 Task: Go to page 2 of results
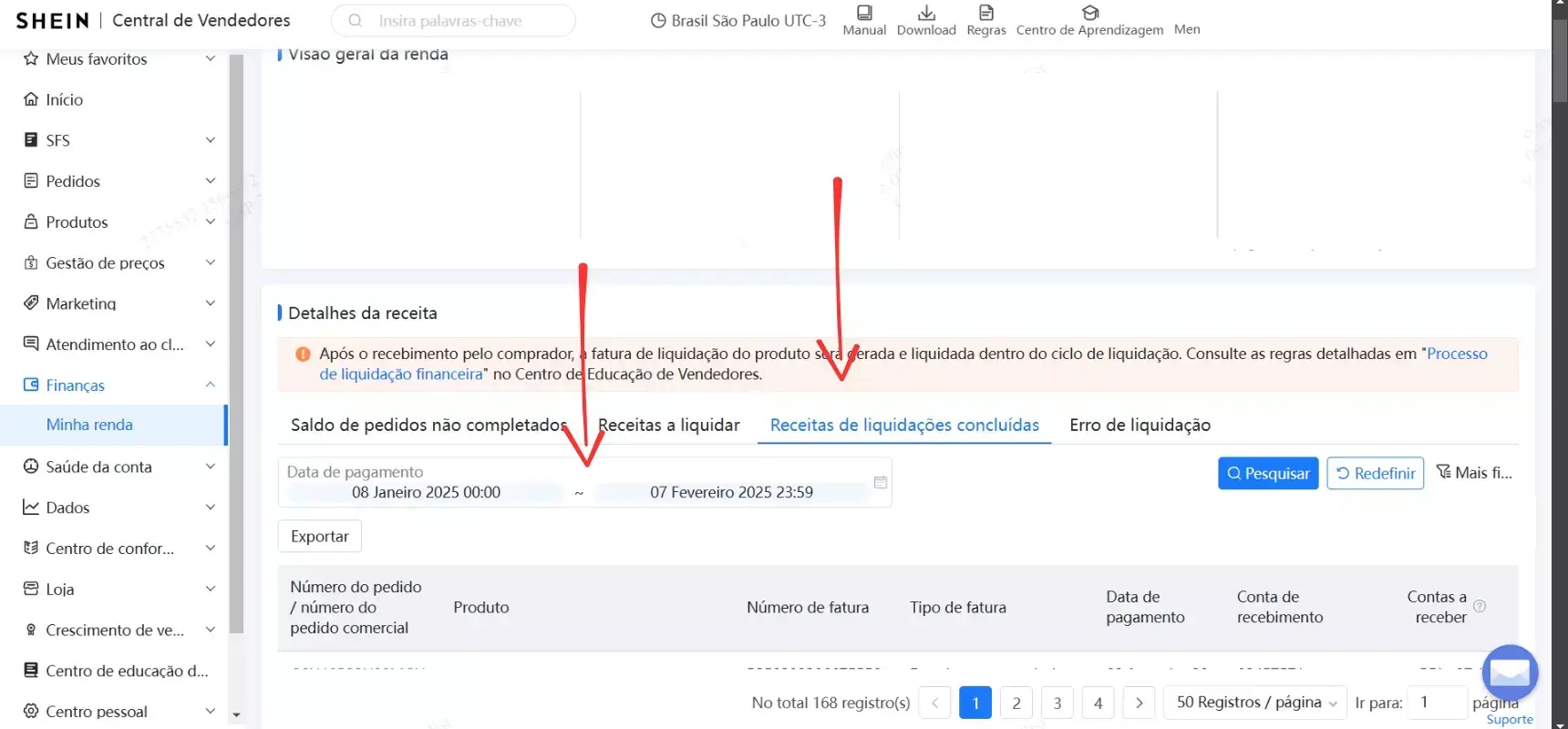(1016, 703)
